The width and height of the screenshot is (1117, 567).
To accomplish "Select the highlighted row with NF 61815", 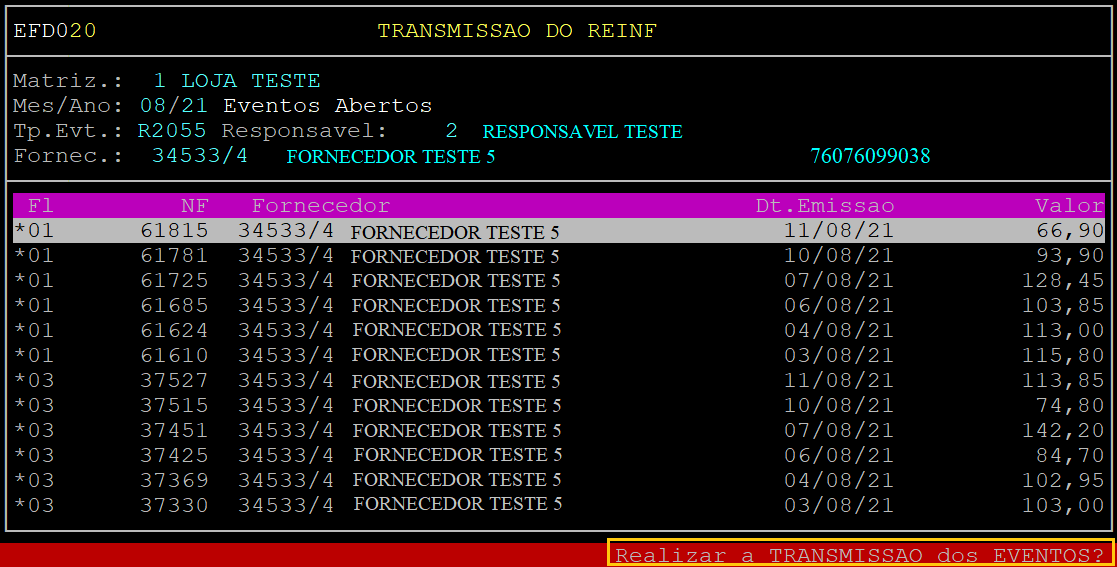I will 558,231.
